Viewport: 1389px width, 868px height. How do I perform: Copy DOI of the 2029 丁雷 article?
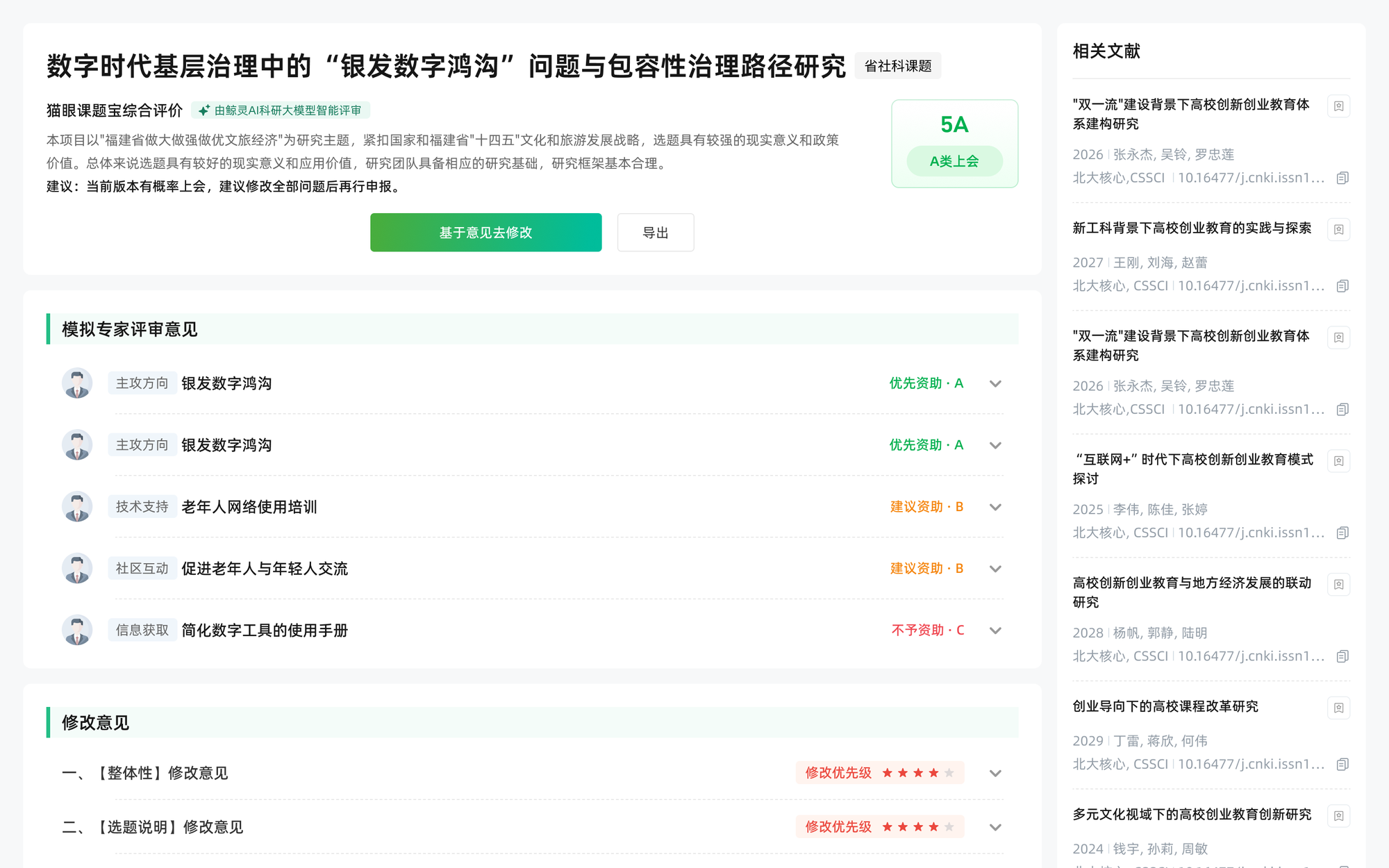1342,765
